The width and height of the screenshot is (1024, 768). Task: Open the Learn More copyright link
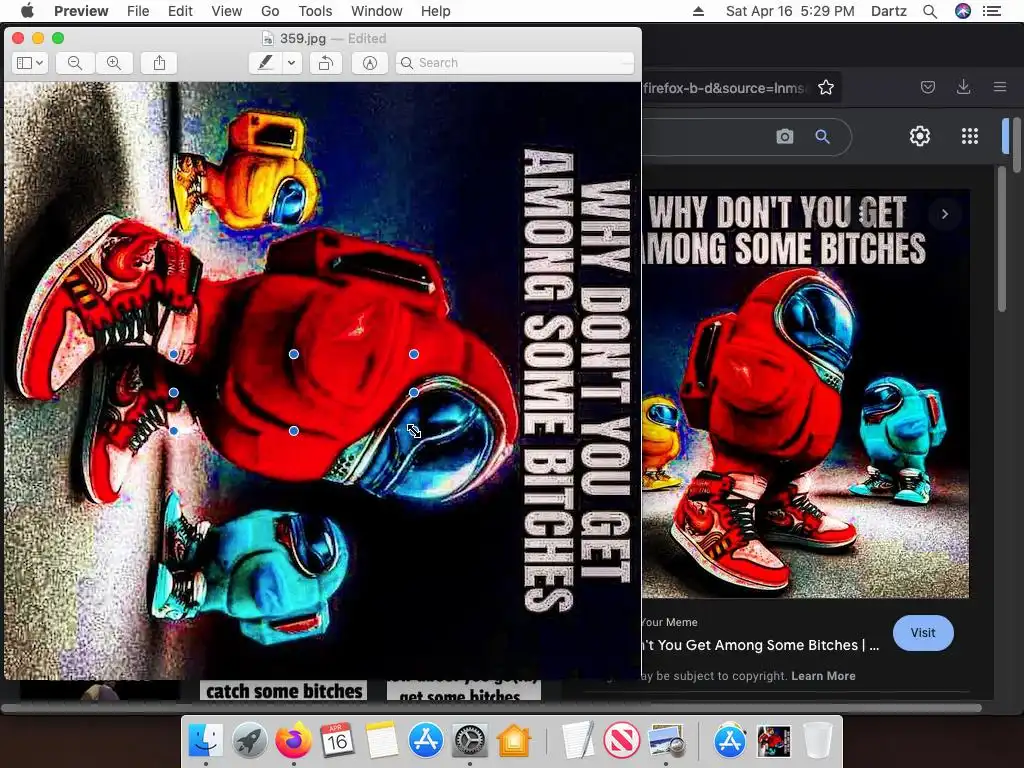[x=823, y=676]
